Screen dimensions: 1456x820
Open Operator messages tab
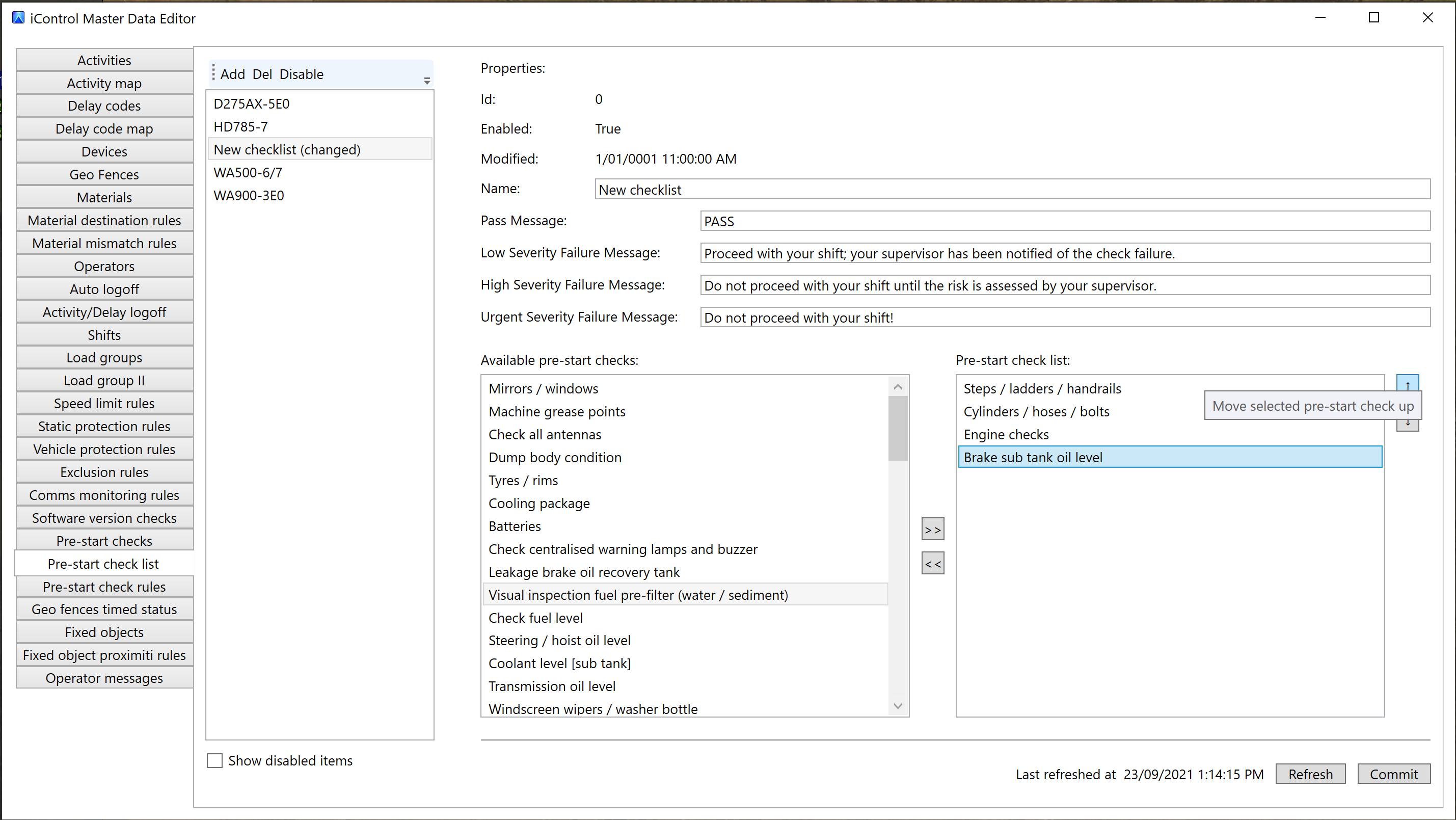pos(104,678)
